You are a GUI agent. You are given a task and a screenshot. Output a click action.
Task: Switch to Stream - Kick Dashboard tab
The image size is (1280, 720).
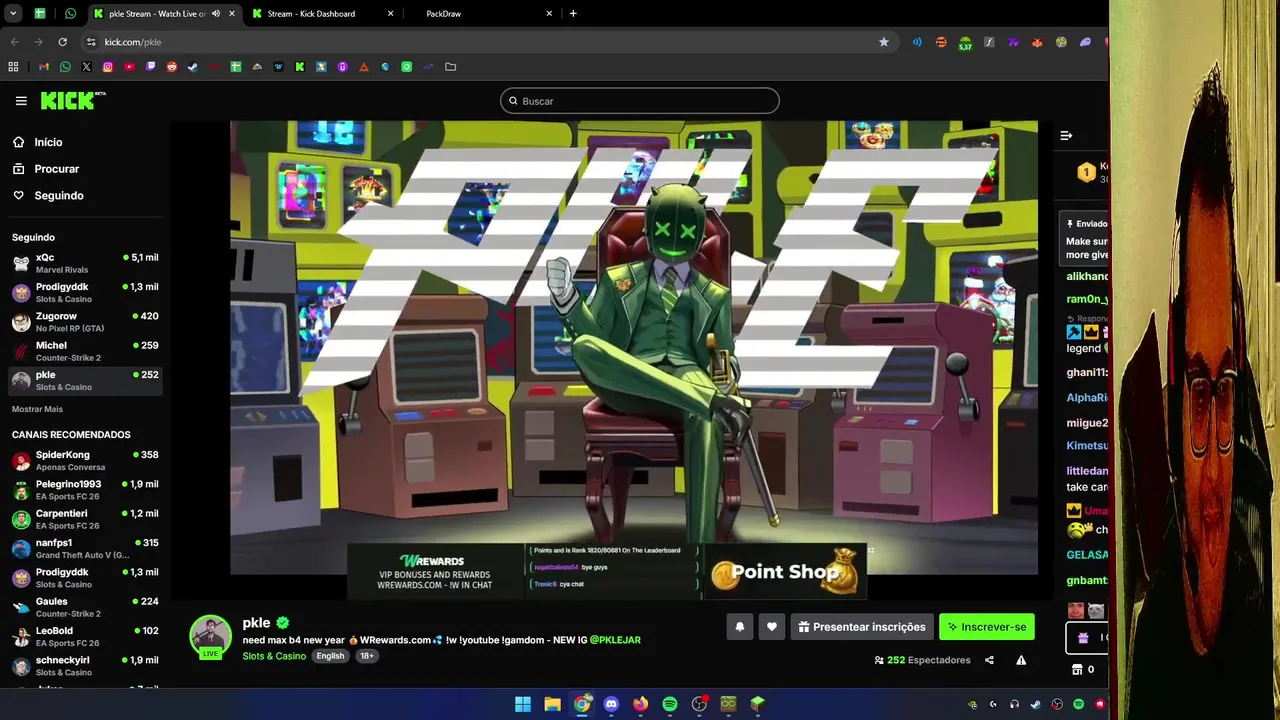[x=322, y=14]
